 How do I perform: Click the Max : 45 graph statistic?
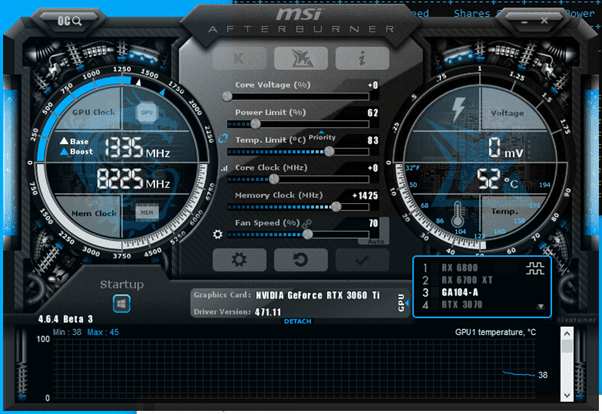tap(103, 332)
